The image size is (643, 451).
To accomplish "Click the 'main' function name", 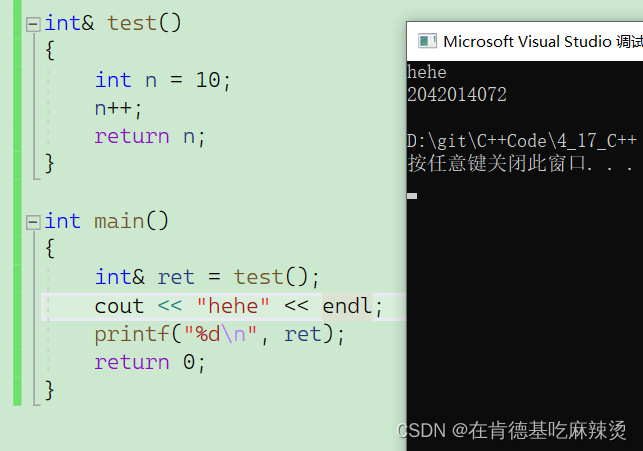I will 119,221.
